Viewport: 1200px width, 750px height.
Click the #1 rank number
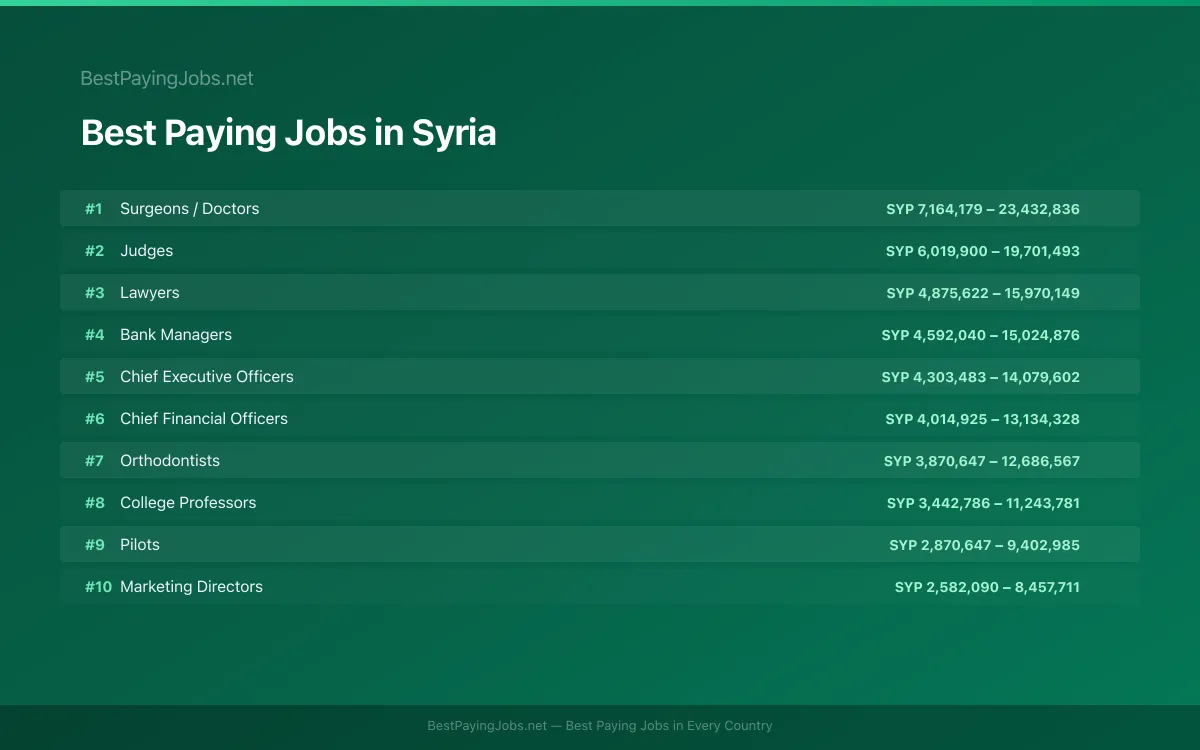tap(93, 209)
